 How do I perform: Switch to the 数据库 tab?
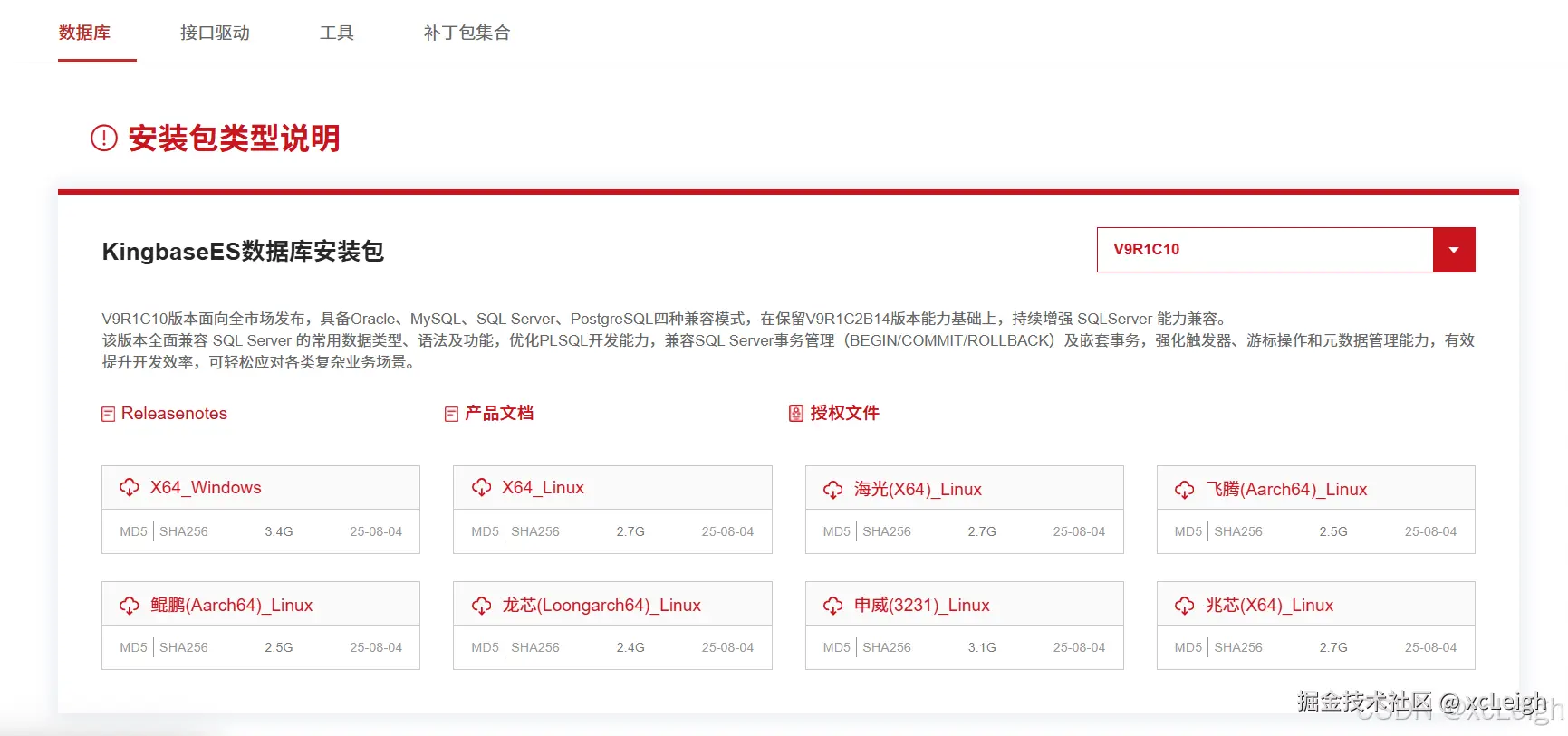[84, 33]
